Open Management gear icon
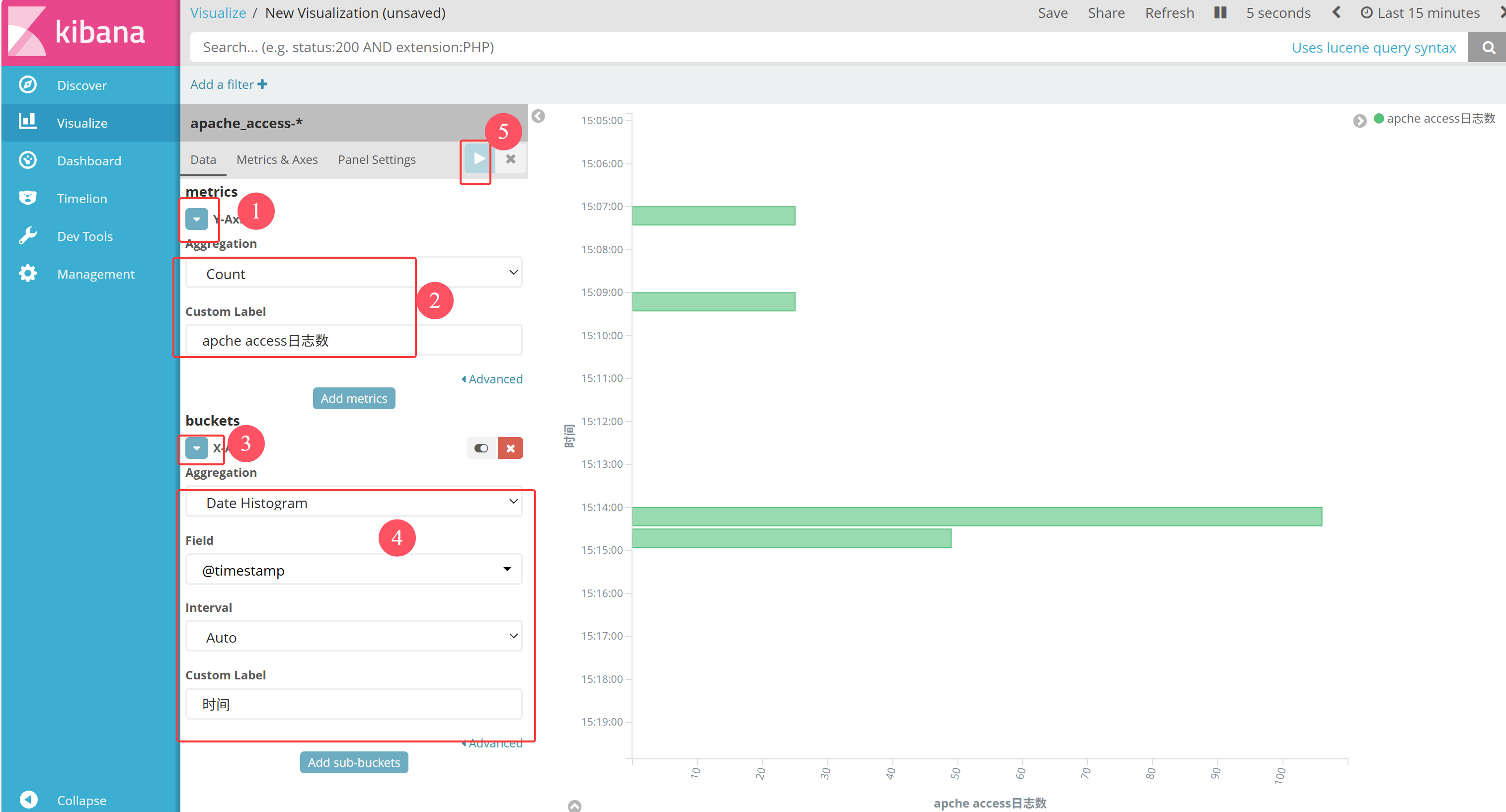This screenshot has width=1506, height=812. pos(27,273)
